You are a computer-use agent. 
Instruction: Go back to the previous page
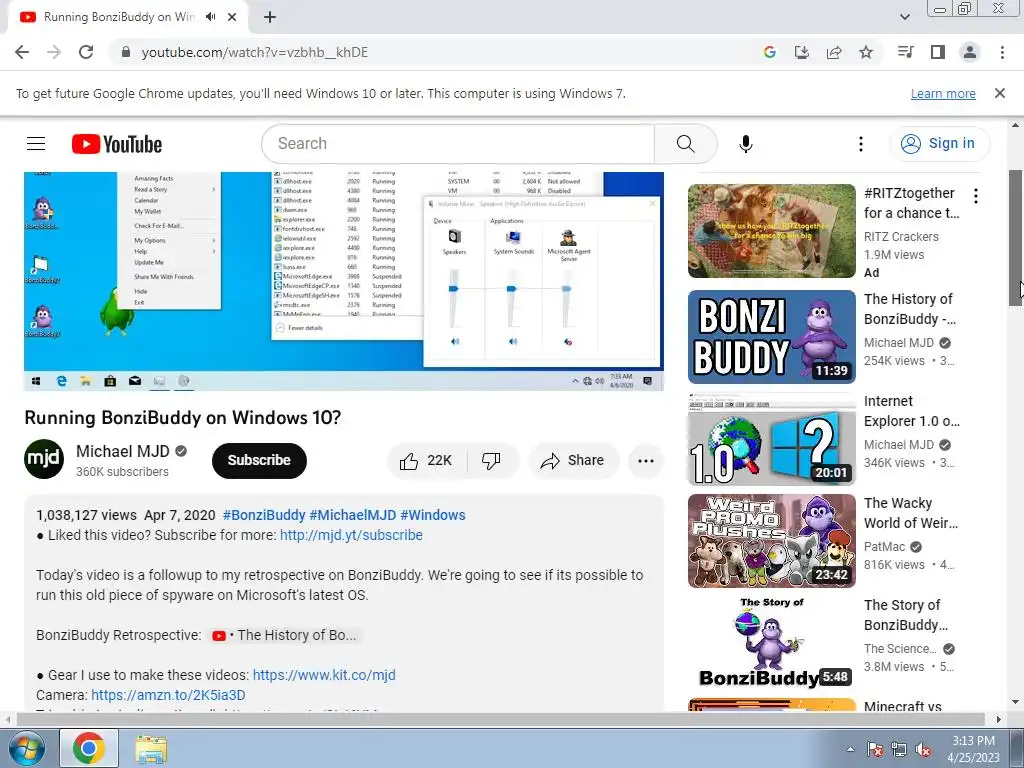coord(22,52)
